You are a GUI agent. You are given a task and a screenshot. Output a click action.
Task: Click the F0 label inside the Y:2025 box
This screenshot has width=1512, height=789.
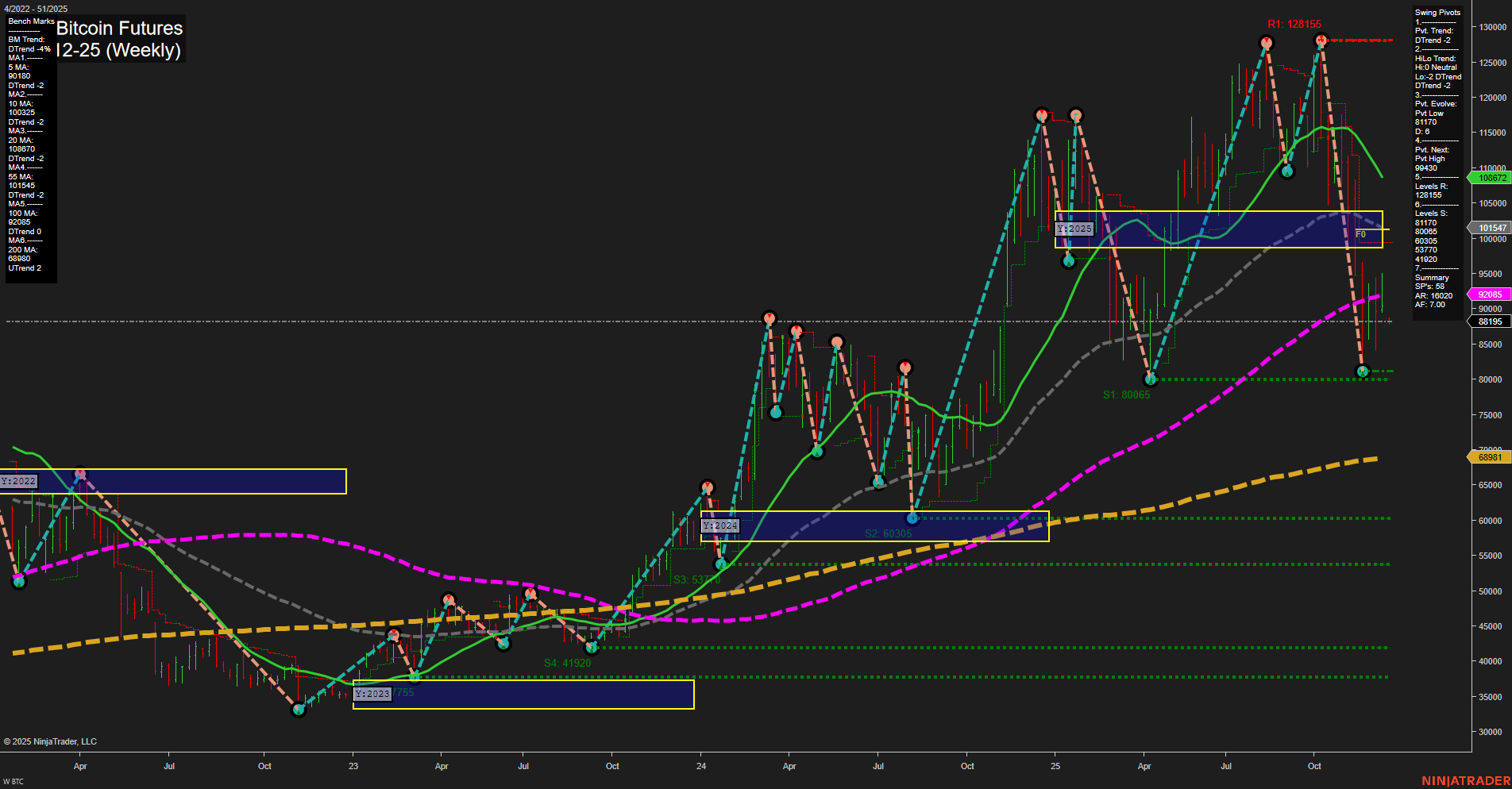click(1361, 235)
